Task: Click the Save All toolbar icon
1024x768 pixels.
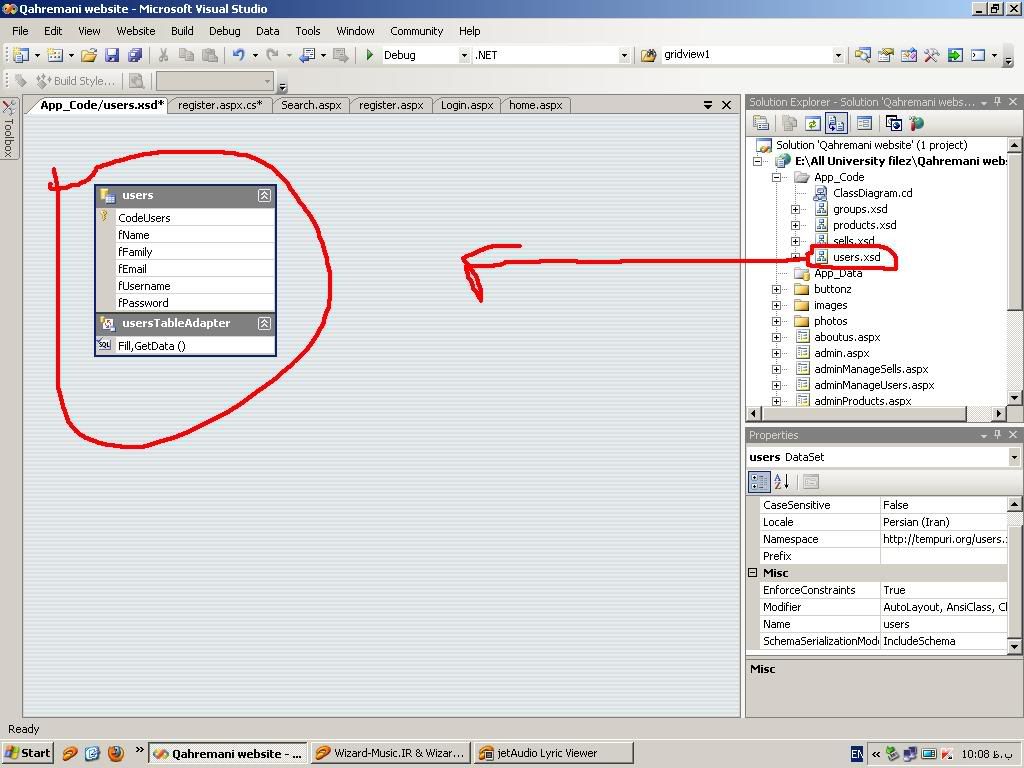Action: pos(135,56)
